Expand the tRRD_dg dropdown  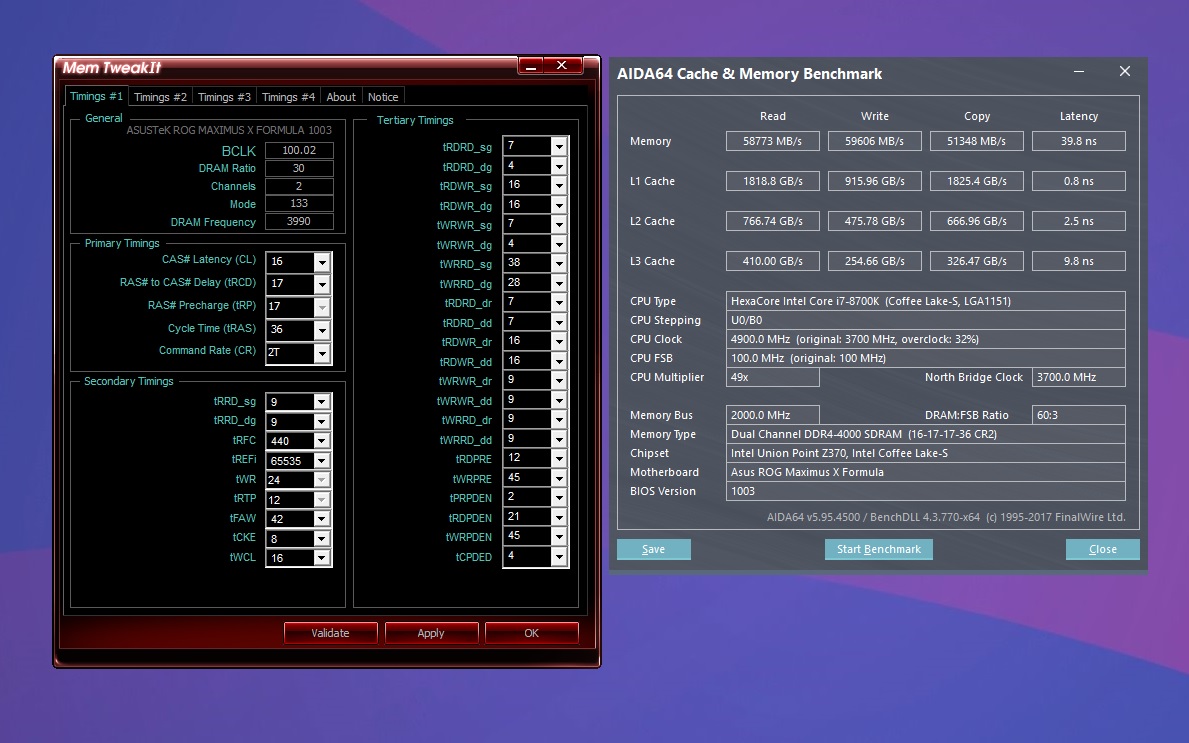coord(322,422)
